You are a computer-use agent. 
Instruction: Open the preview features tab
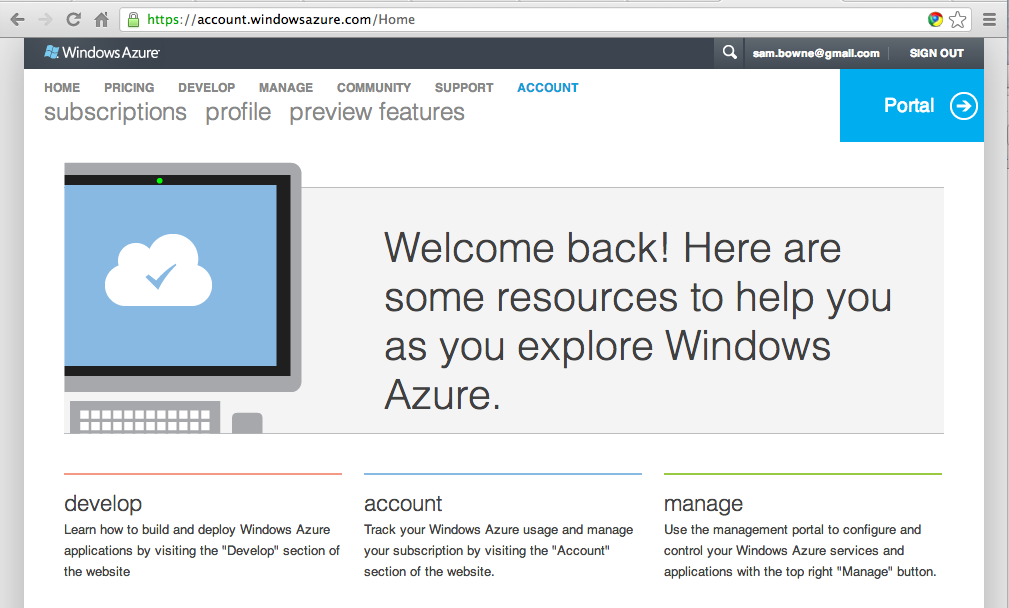[x=377, y=112]
